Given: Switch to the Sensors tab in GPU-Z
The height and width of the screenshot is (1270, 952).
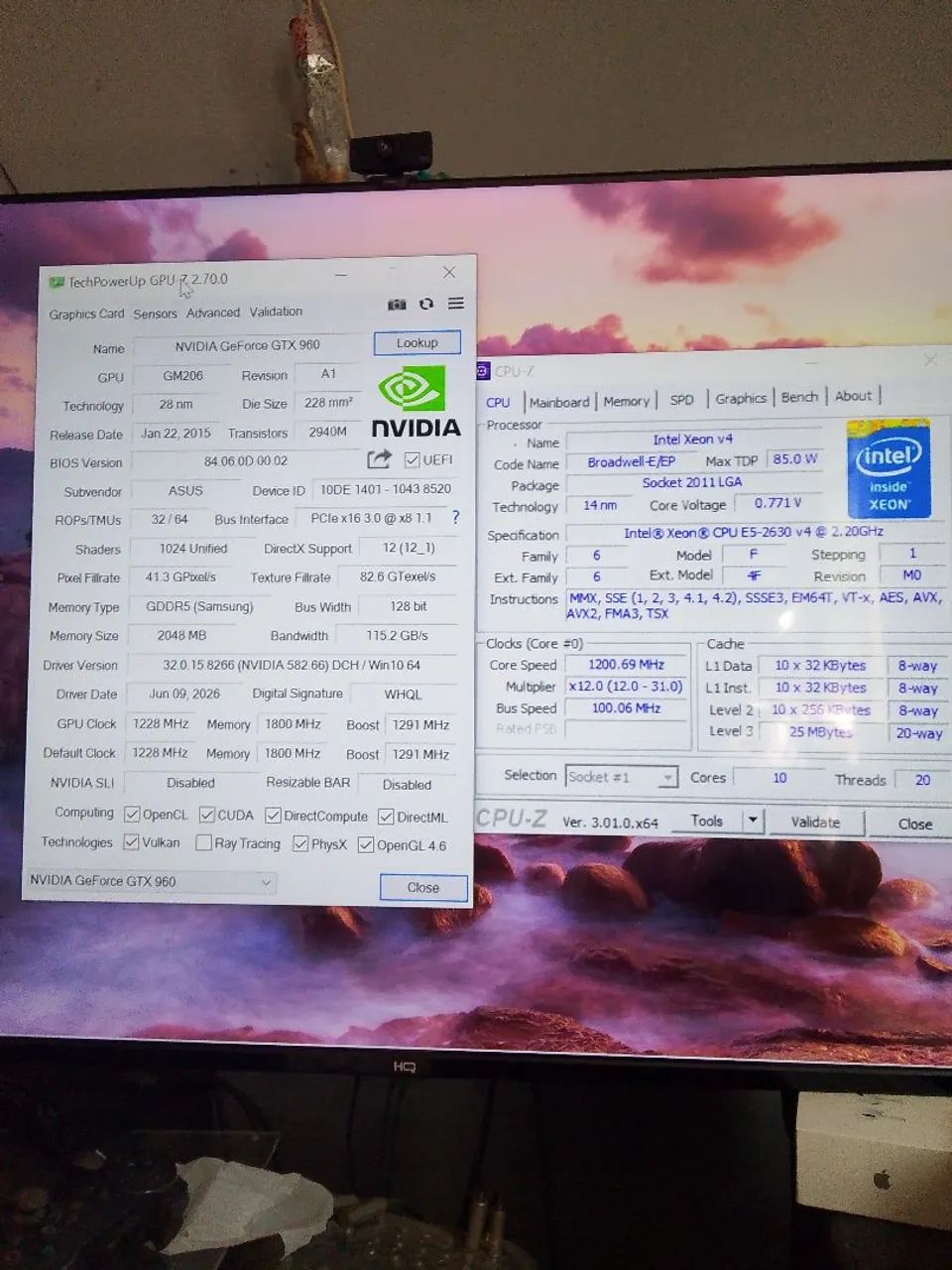Looking at the screenshot, I should tap(156, 314).
